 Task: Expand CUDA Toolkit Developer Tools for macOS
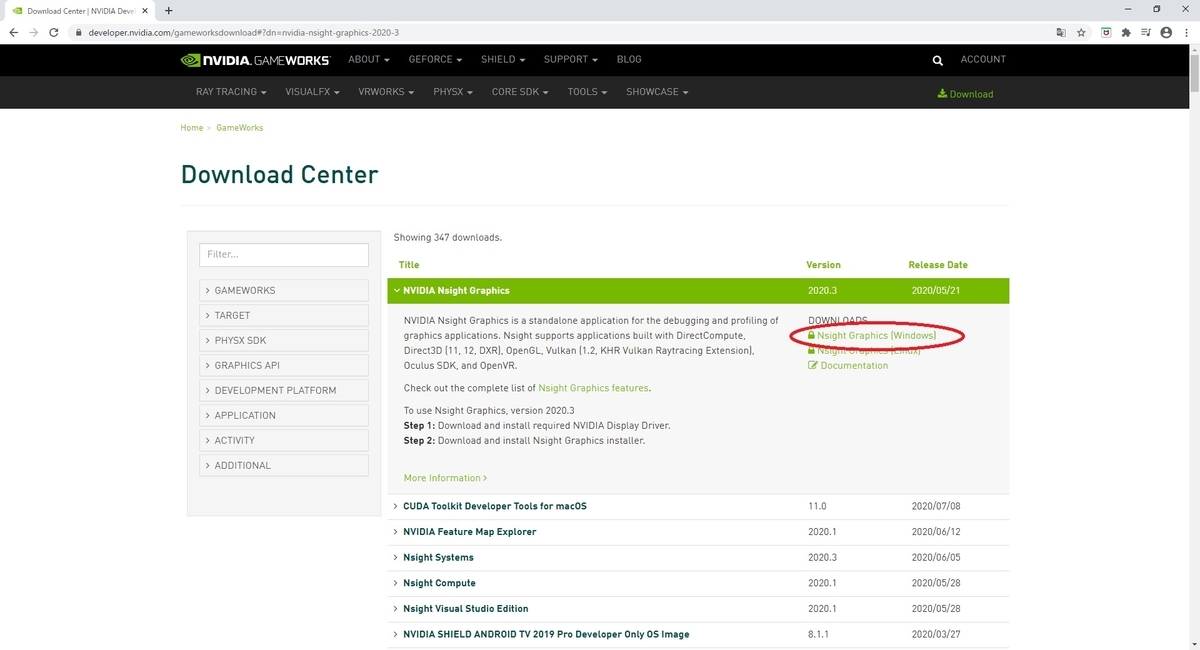[698, 506]
